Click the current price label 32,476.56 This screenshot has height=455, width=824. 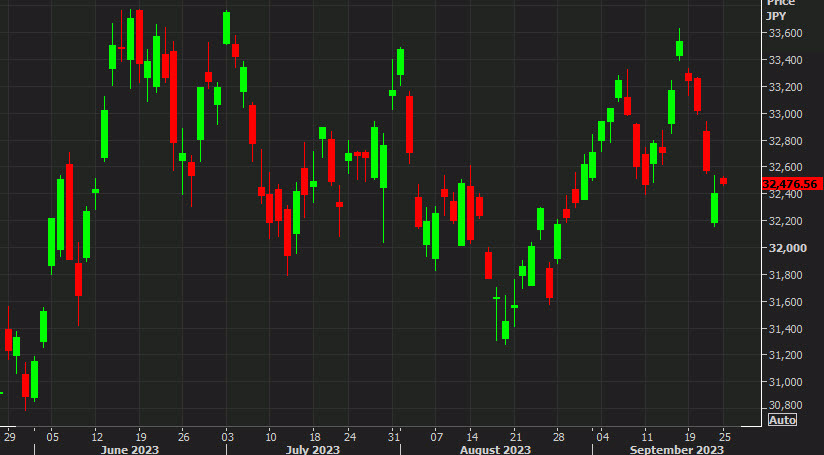(789, 184)
